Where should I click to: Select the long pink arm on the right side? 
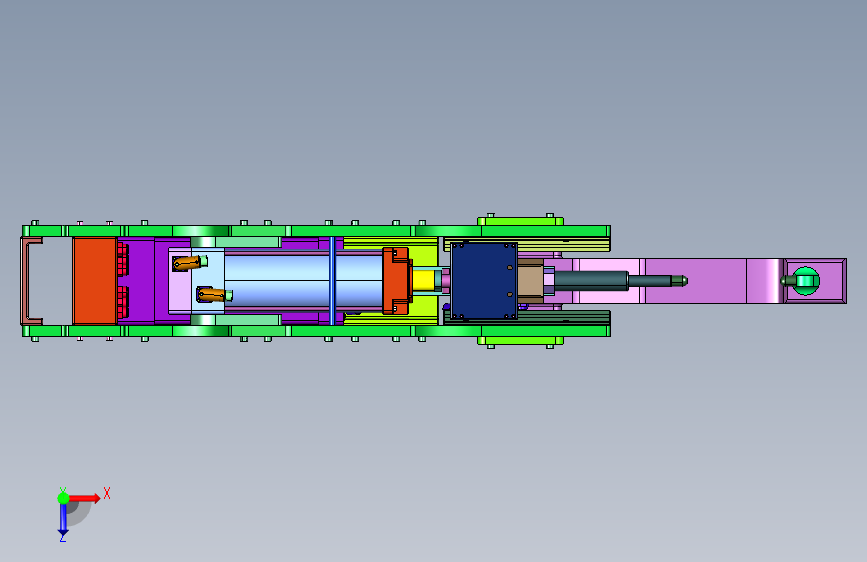697,280
